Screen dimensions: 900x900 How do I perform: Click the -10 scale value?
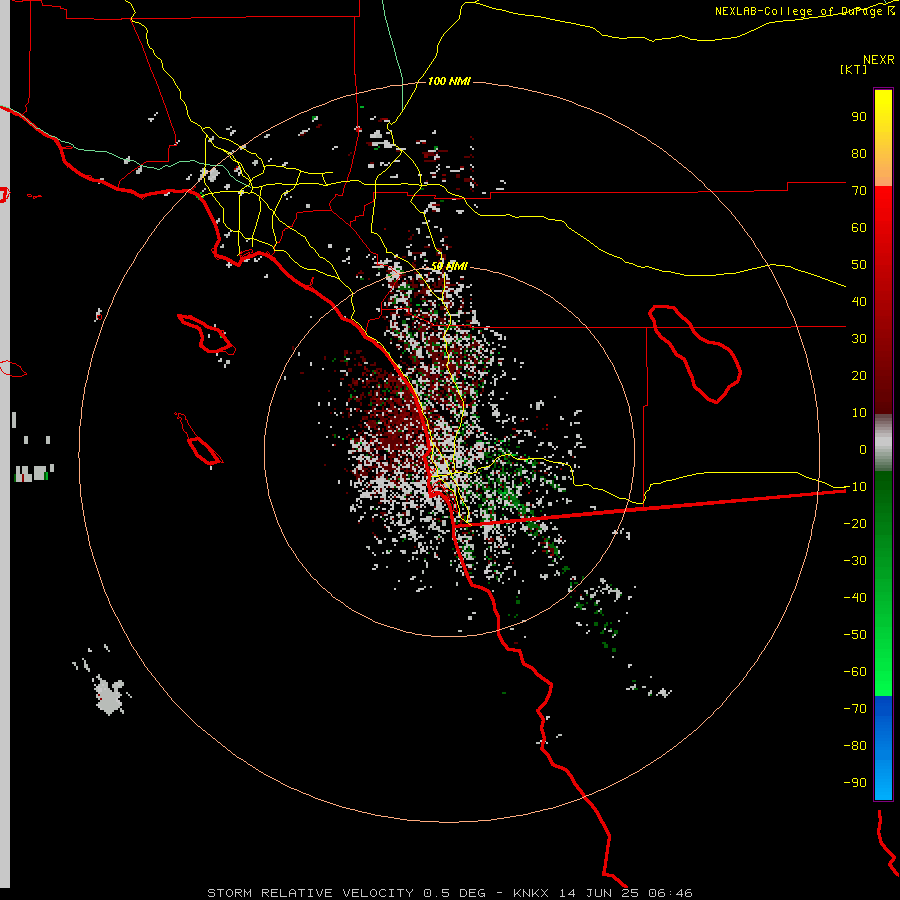855,487
